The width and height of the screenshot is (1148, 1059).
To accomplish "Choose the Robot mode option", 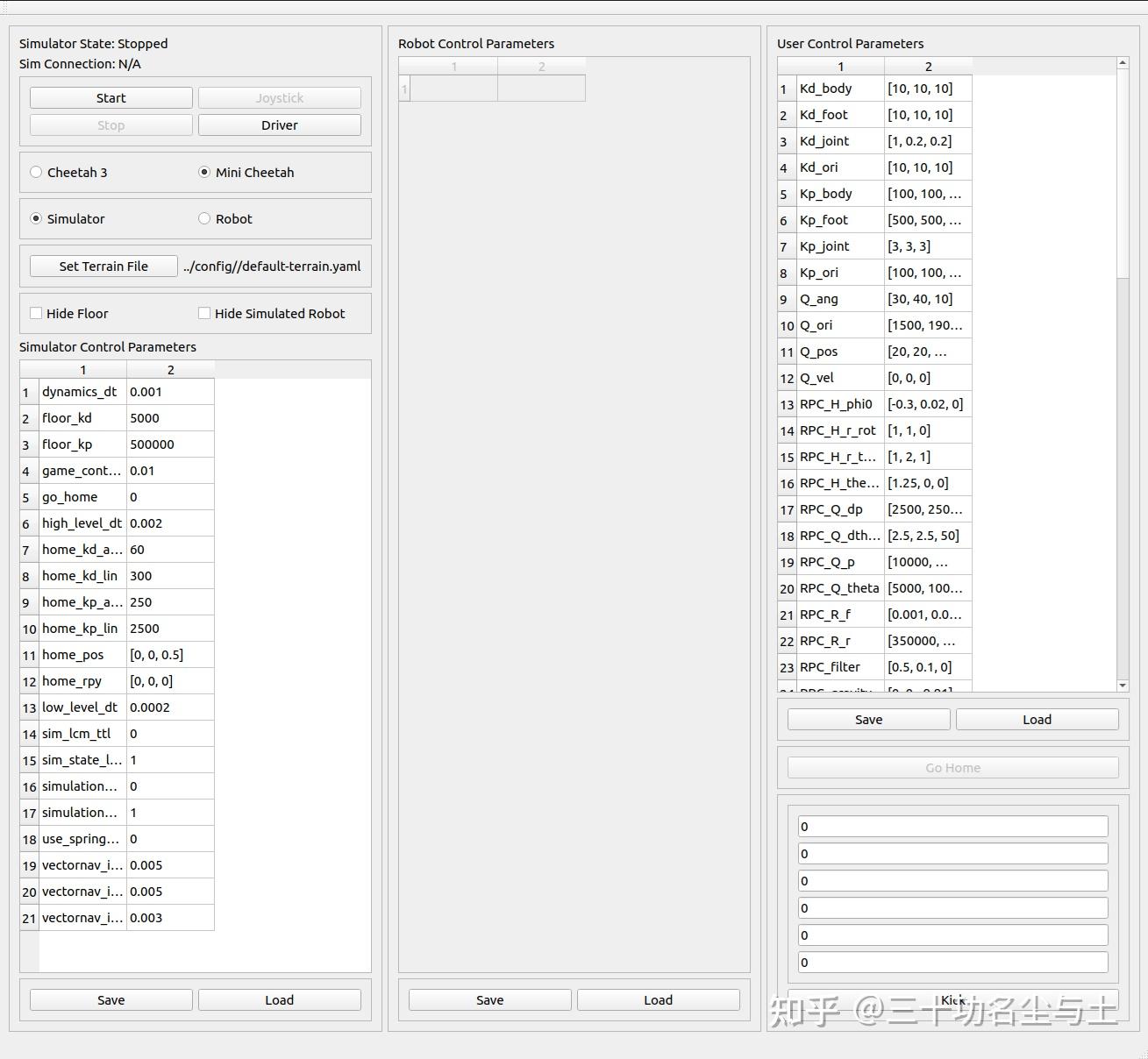I will [x=225, y=219].
